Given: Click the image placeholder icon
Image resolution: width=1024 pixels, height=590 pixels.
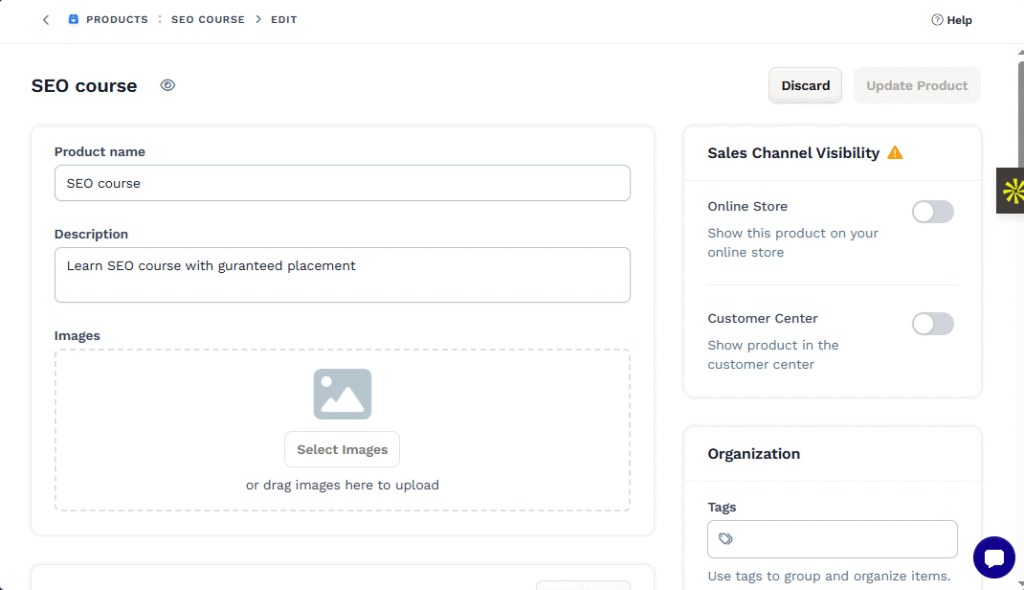Looking at the screenshot, I should tap(342, 394).
